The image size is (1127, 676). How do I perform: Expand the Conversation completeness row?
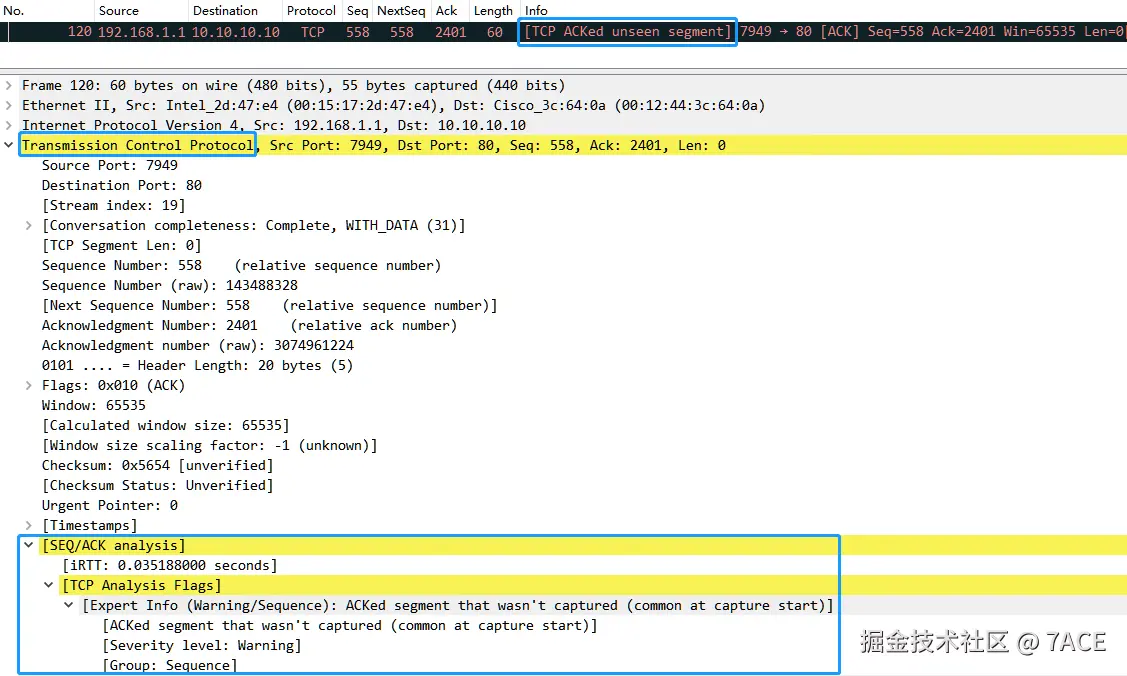click(29, 226)
